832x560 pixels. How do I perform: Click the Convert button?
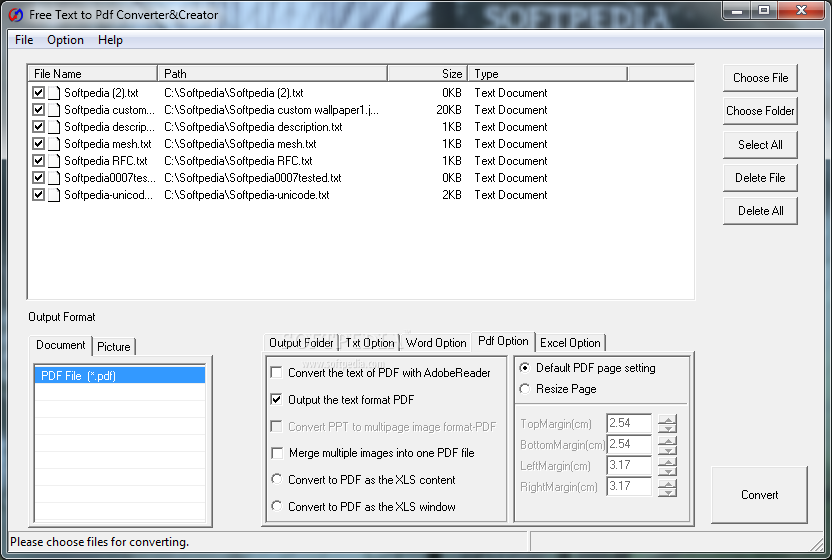(x=759, y=495)
